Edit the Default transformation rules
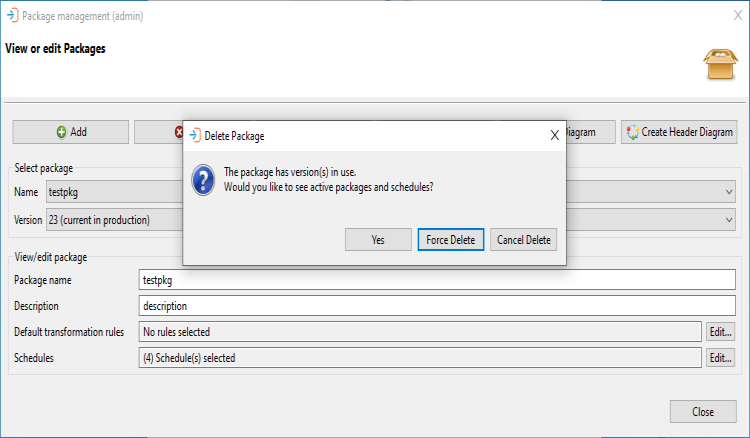The width and height of the screenshot is (750, 438). [721, 331]
